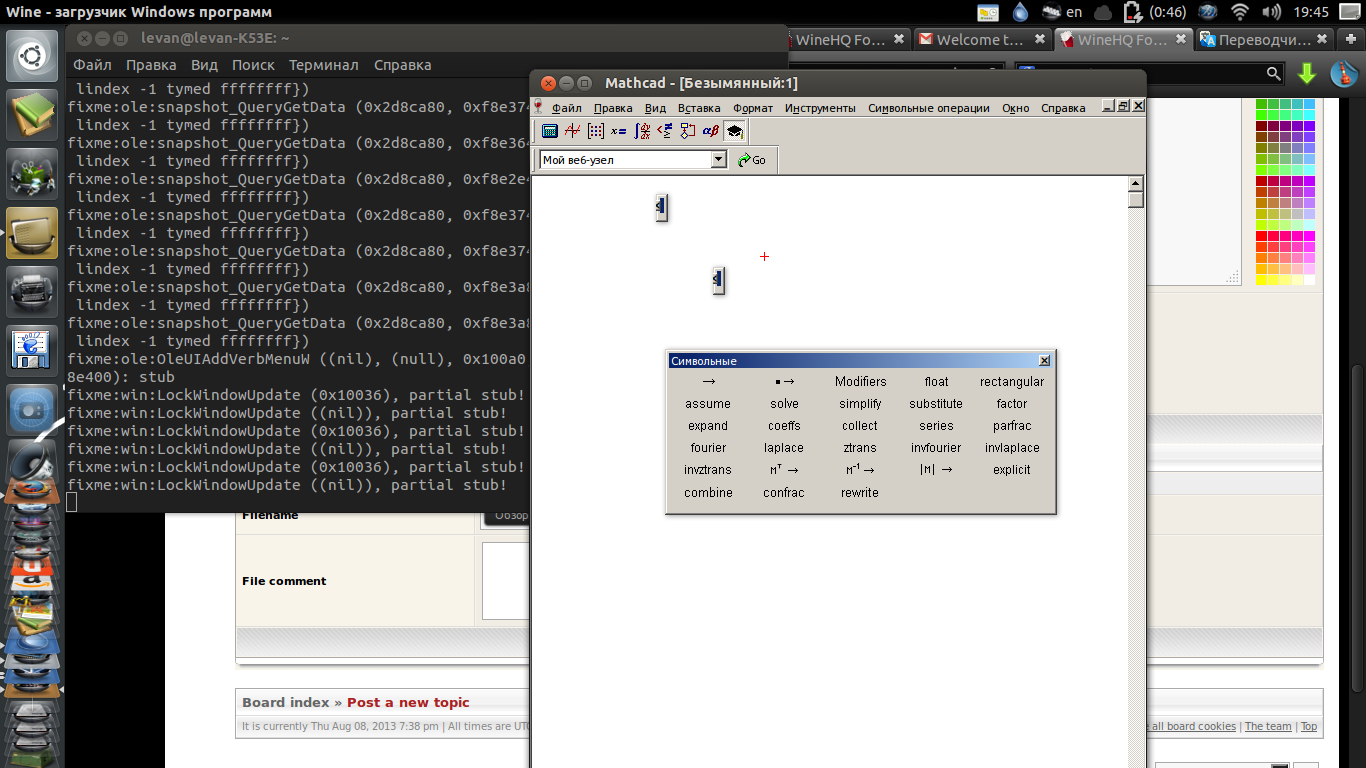
Task: Click the Modifiers keyword
Action: click(x=860, y=382)
